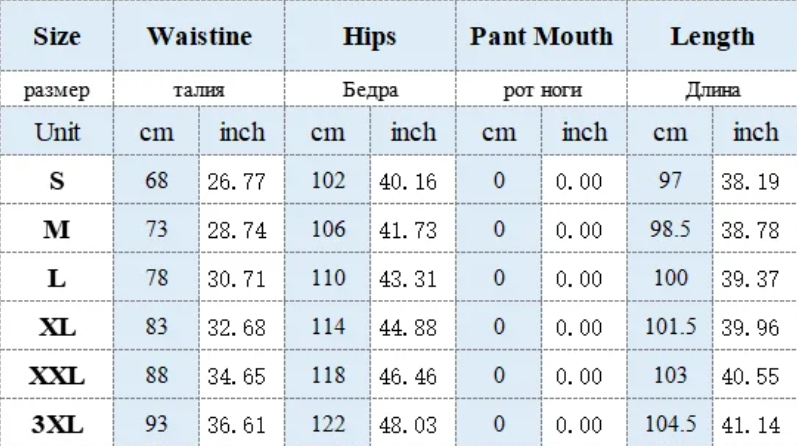797x446 pixels.
Task: Select the XXL size row label
Action: (57, 377)
